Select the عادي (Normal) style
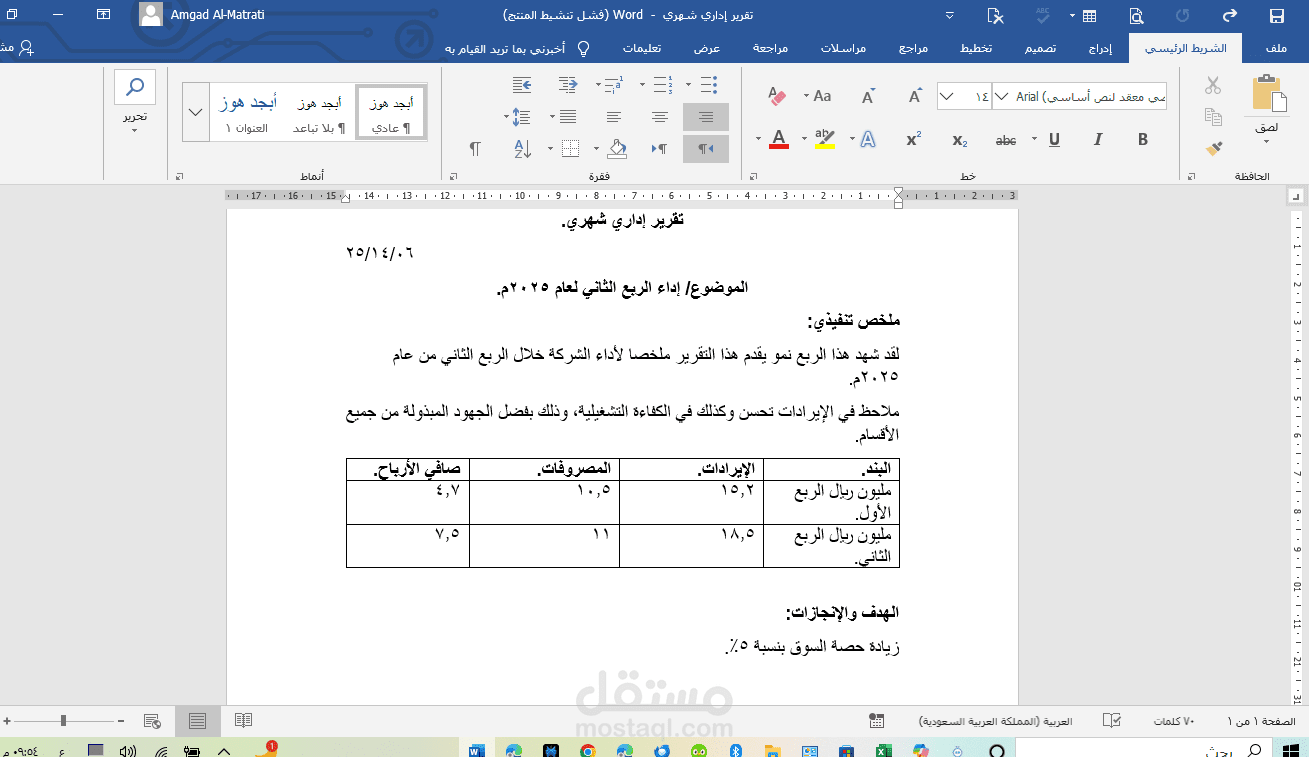 click(391, 112)
